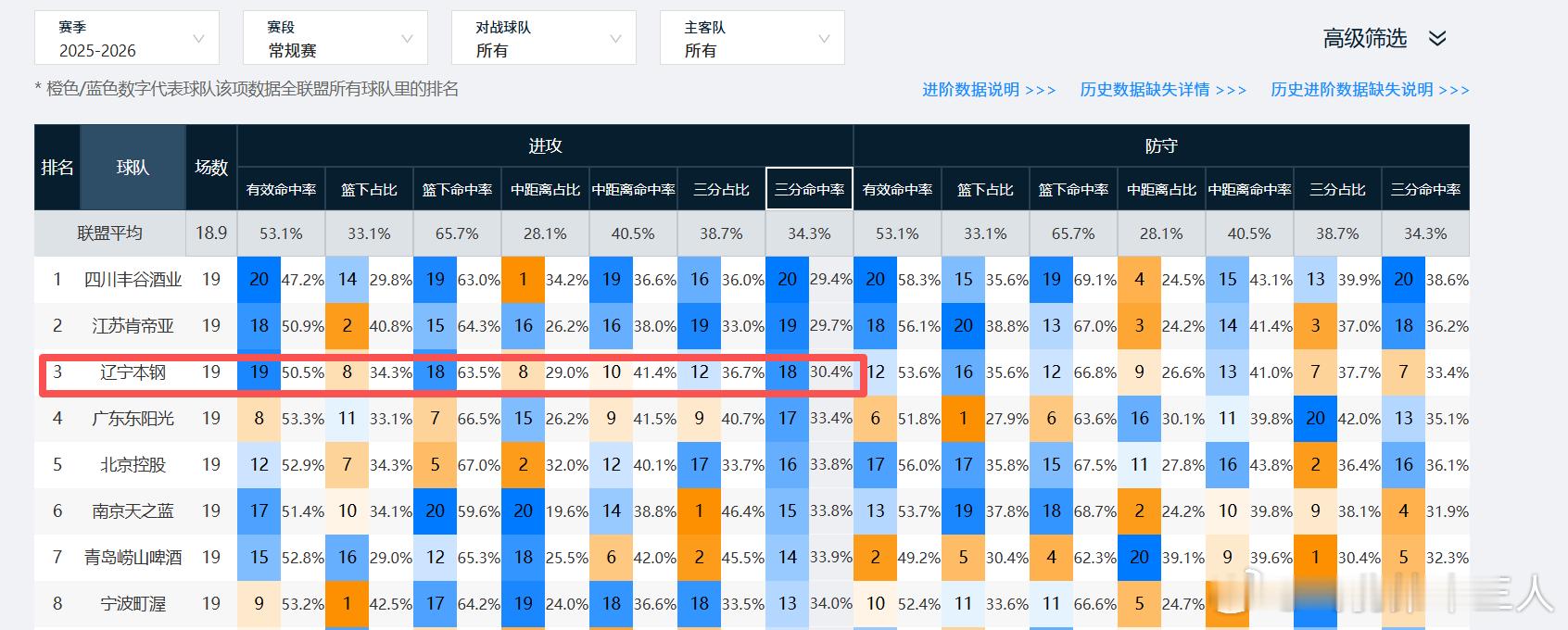Sort by defensive 三分占比 column

(1337, 189)
